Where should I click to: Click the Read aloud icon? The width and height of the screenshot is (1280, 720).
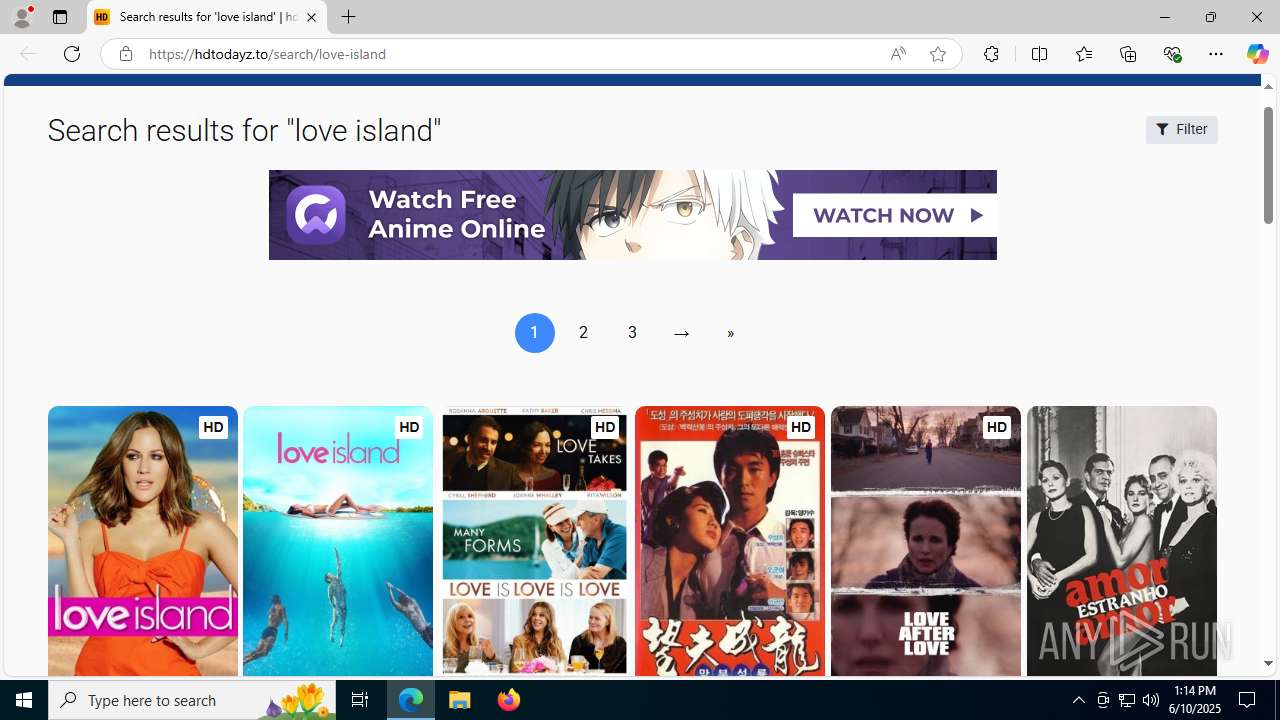(x=897, y=54)
